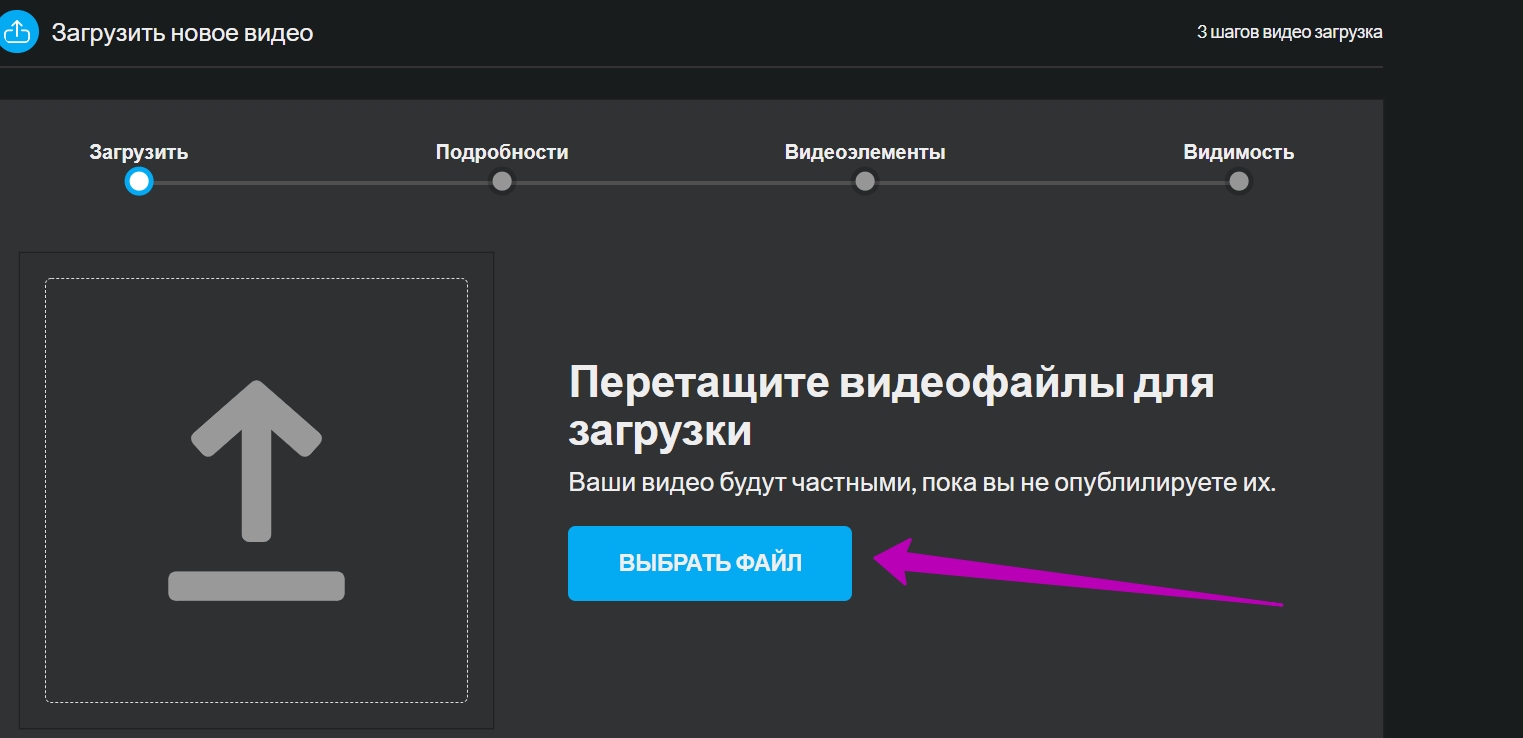This screenshot has width=1523, height=738.
Task: Click the 3 шагов видео загрузка text
Action: click(x=1290, y=32)
